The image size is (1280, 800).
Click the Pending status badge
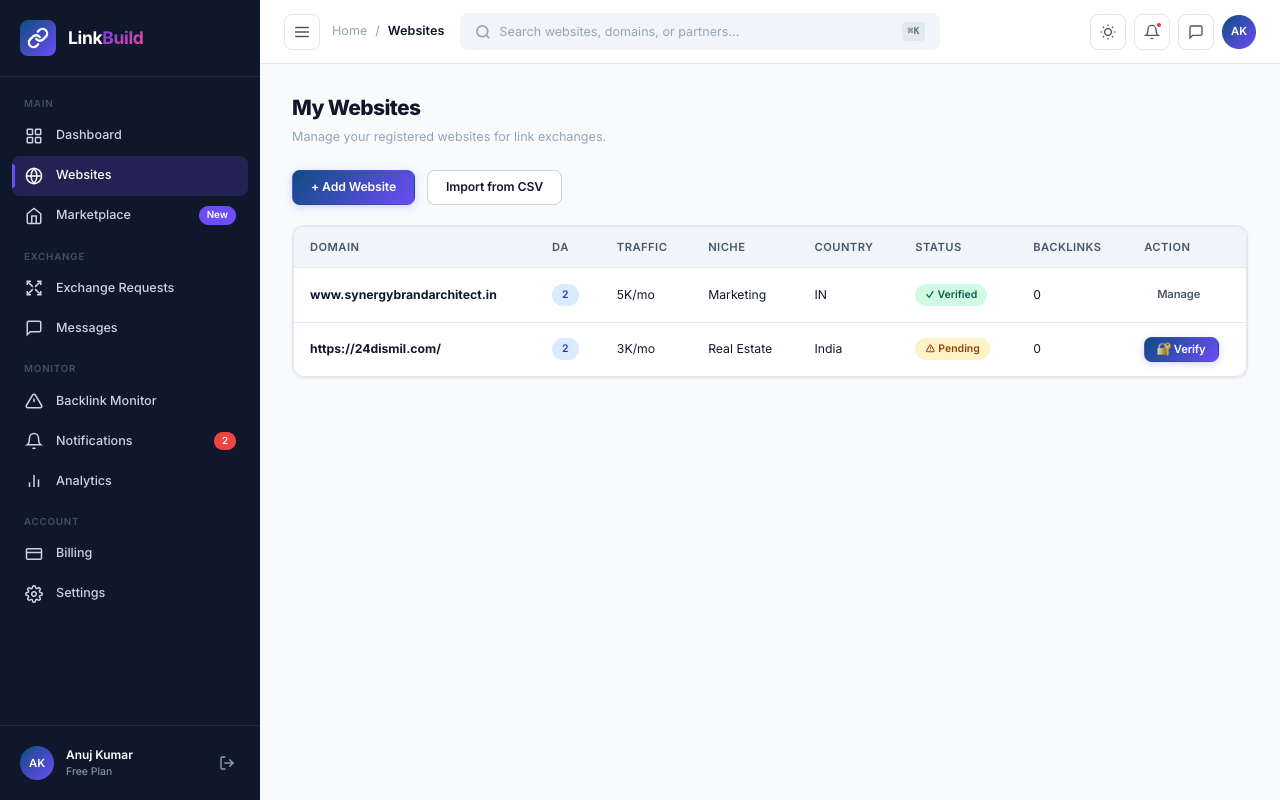pyautogui.click(x=952, y=349)
